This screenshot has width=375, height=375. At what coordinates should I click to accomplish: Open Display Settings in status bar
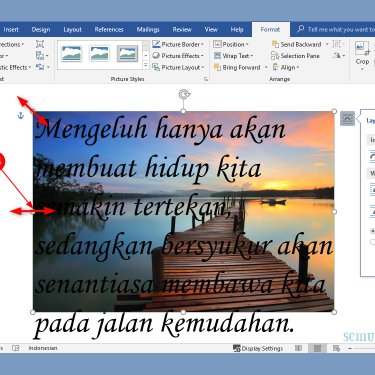point(258,348)
